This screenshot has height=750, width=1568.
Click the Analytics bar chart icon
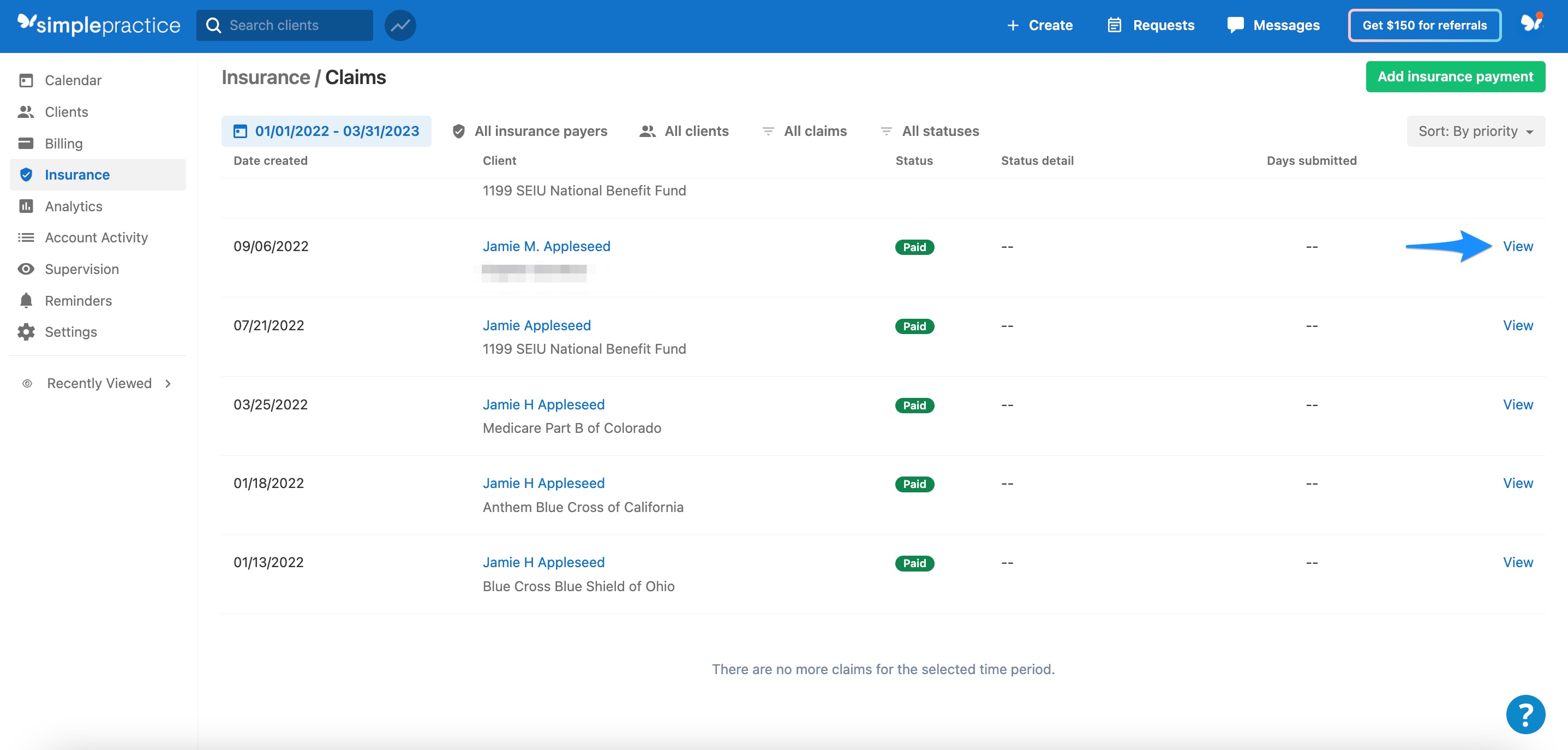pyautogui.click(x=26, y=206)
